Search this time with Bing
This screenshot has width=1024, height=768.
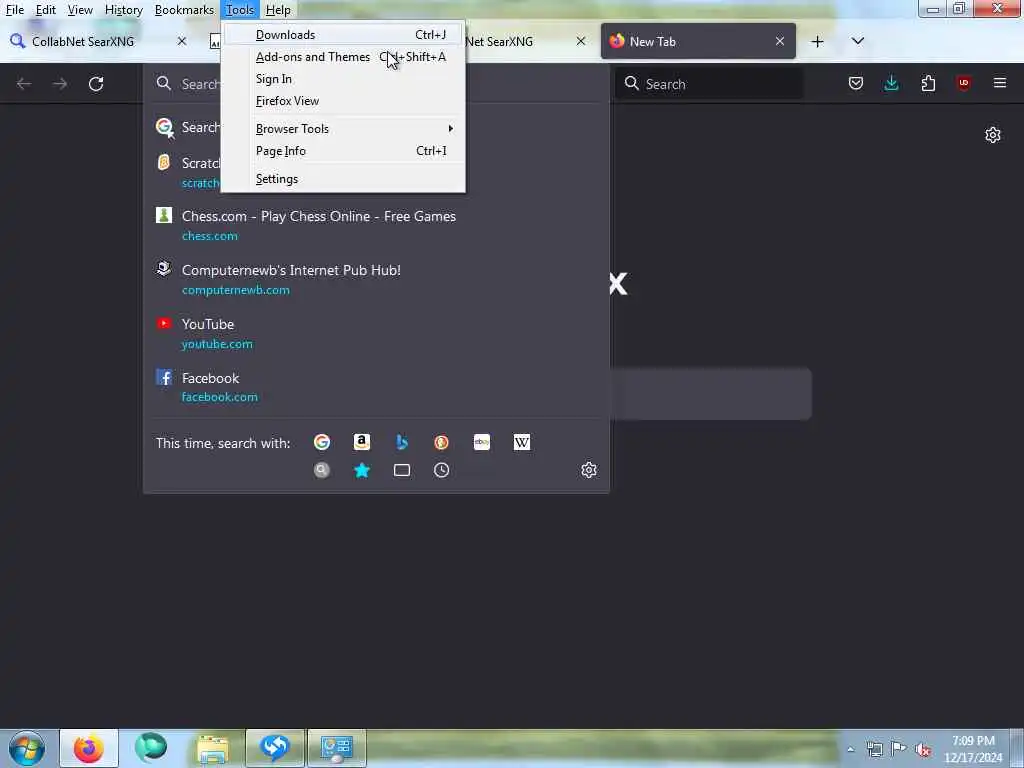[402, 443]
